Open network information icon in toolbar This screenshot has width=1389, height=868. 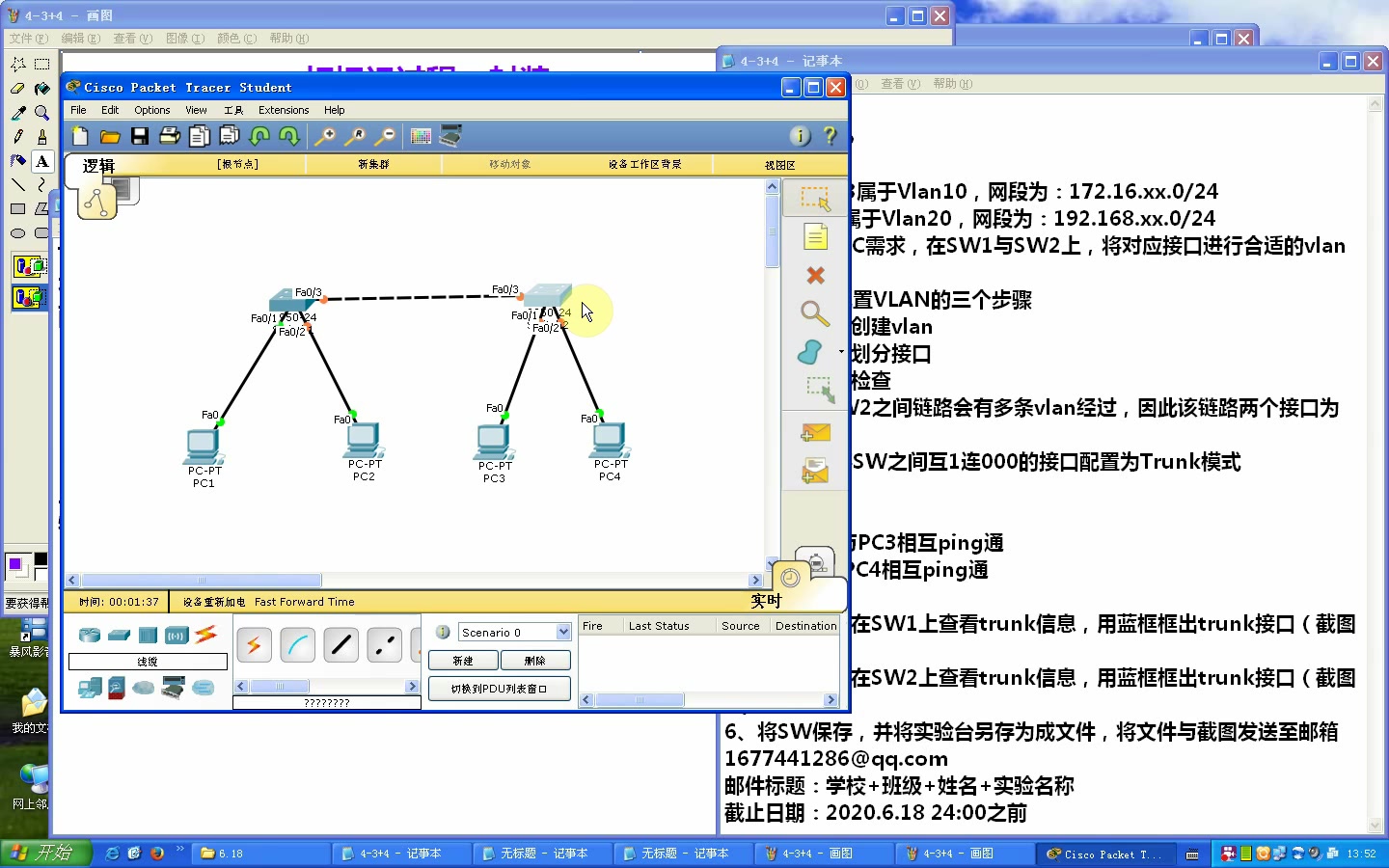click(800, 136)
